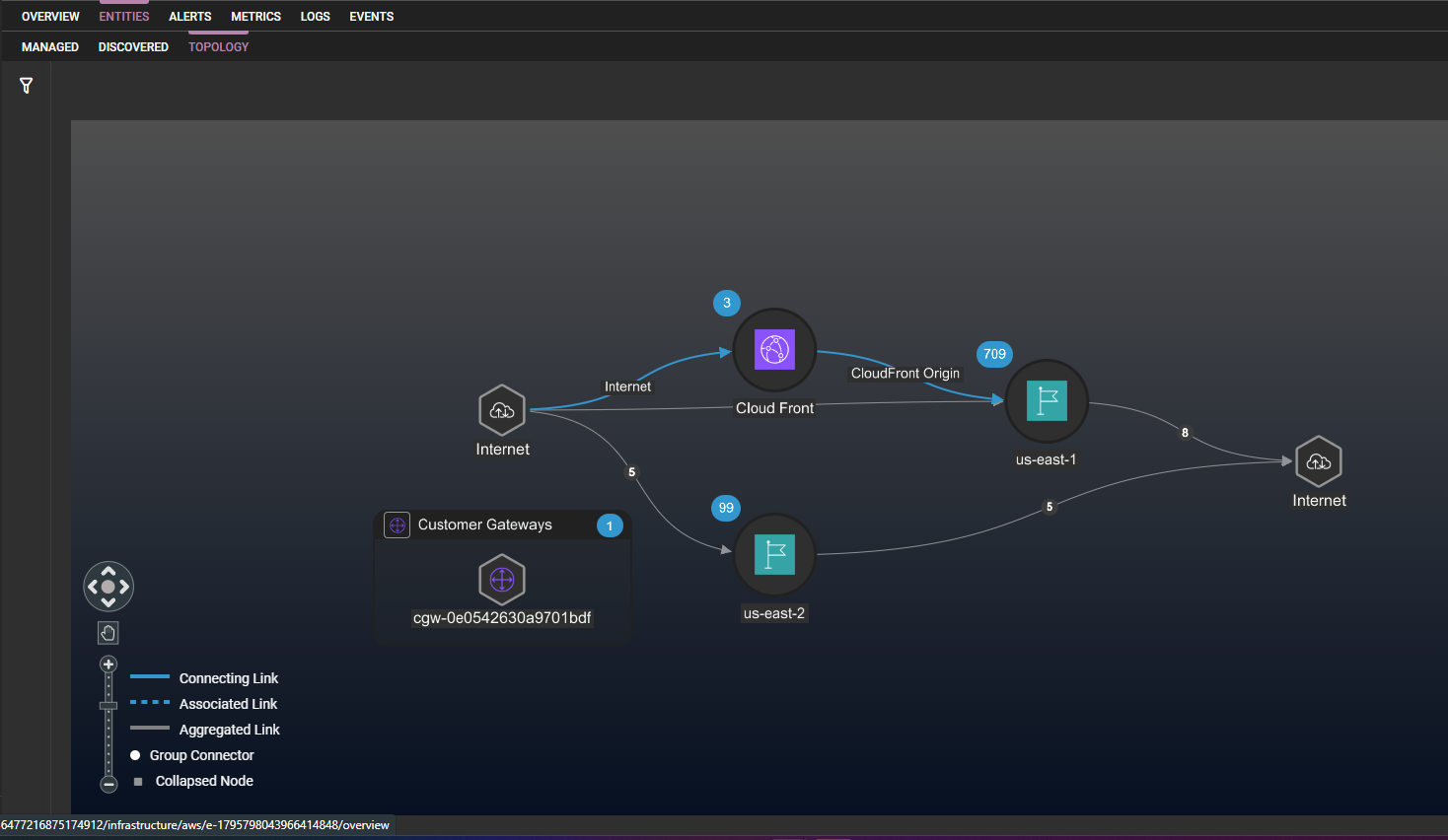Viewport: 1448px width, 840px height.
Task: Switch to the ALERTS tab
Action: (x=189, y=16)
